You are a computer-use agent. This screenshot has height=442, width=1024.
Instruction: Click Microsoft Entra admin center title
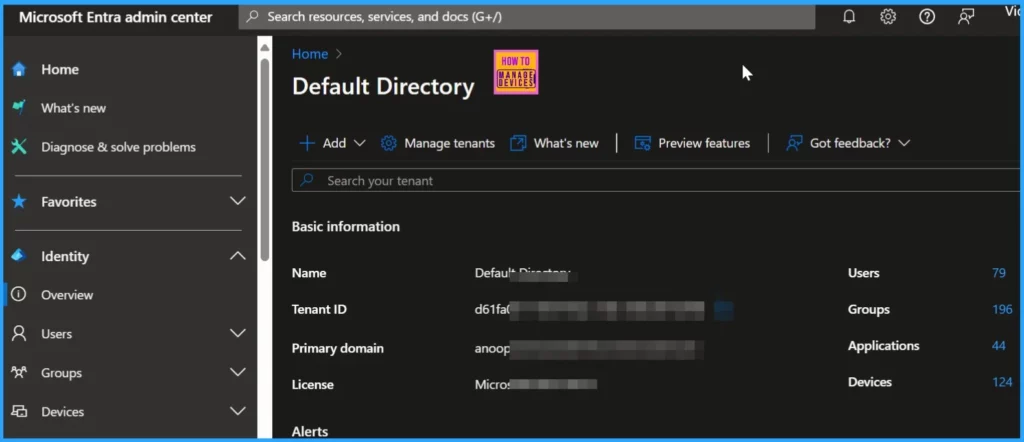click(x=116, y=17)
